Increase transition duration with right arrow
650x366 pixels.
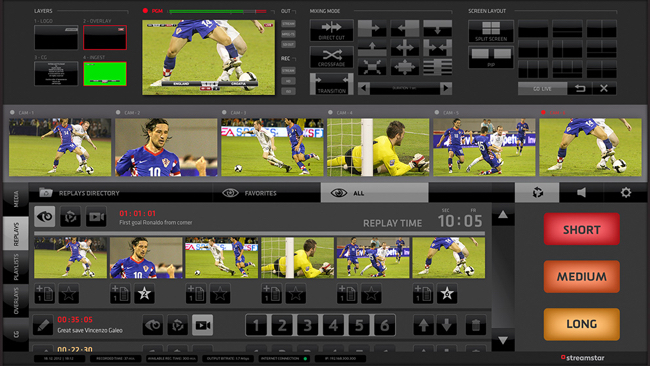click(446, 88)
